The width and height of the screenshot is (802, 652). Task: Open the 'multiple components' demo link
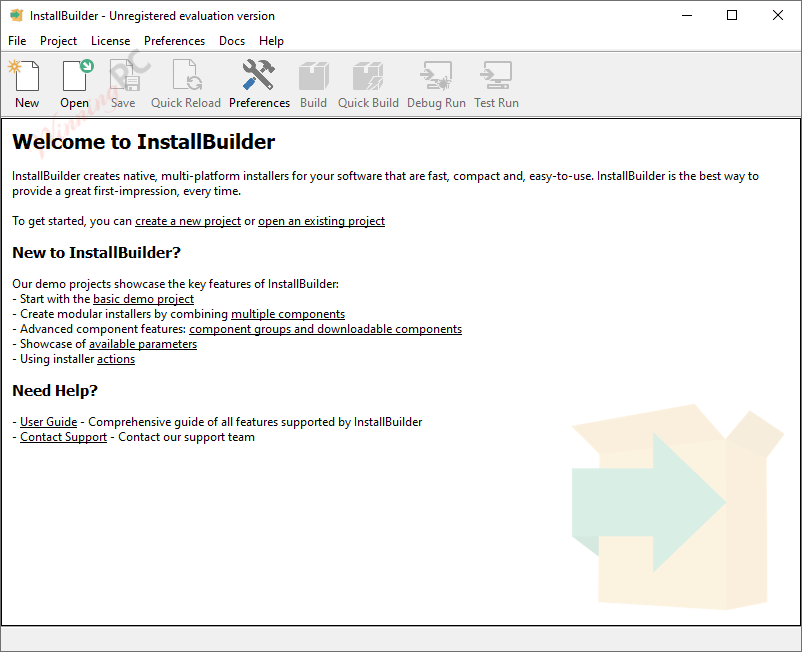pos(288,313)
